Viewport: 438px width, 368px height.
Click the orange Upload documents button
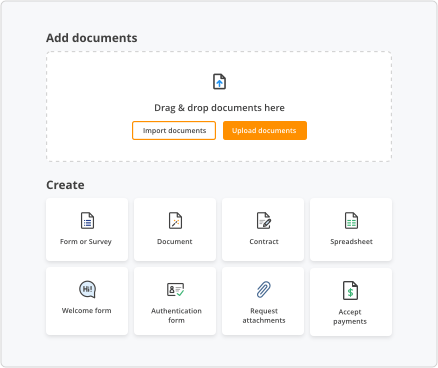pos(265,130)
